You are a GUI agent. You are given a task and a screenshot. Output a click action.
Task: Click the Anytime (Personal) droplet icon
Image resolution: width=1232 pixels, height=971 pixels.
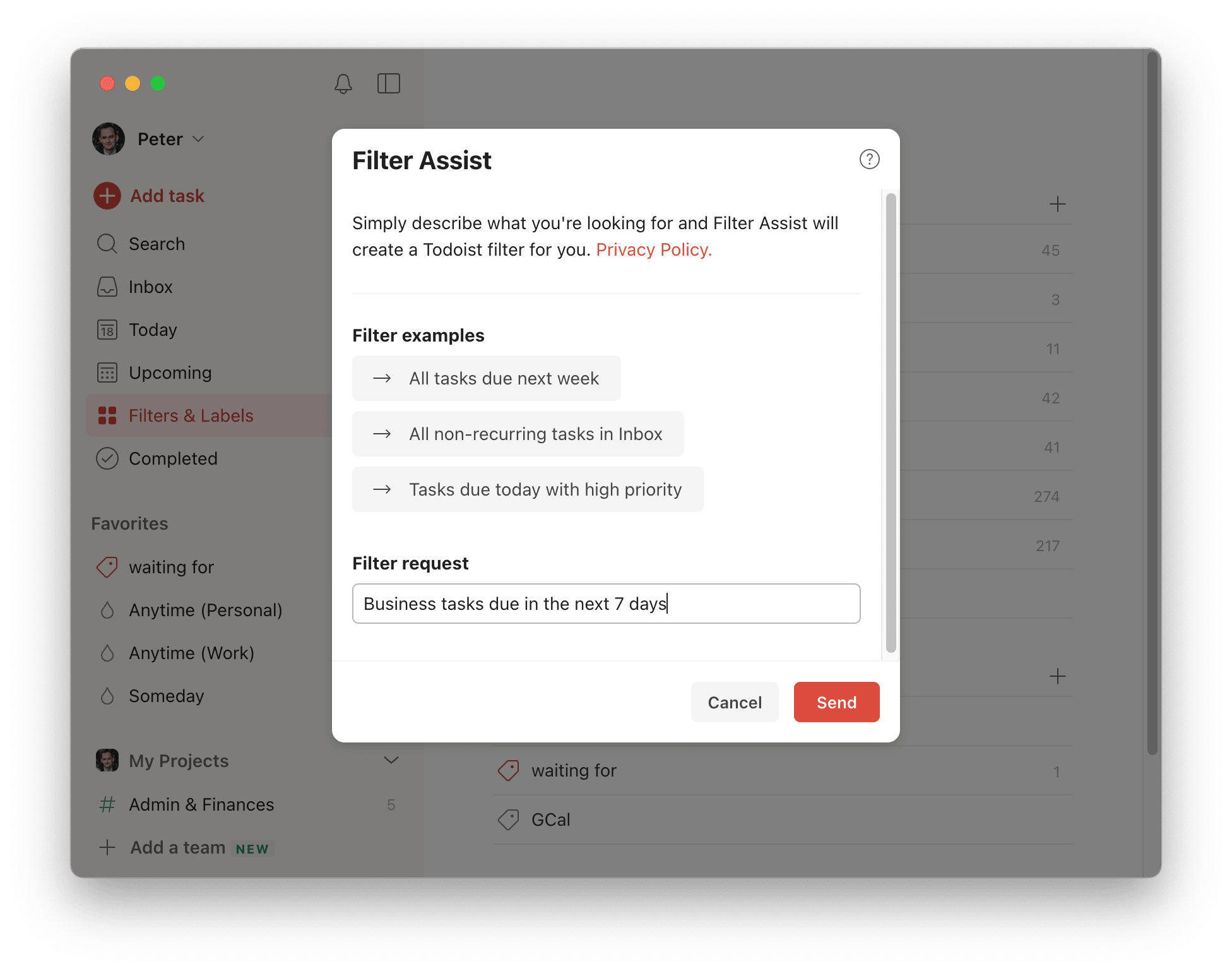107,610
